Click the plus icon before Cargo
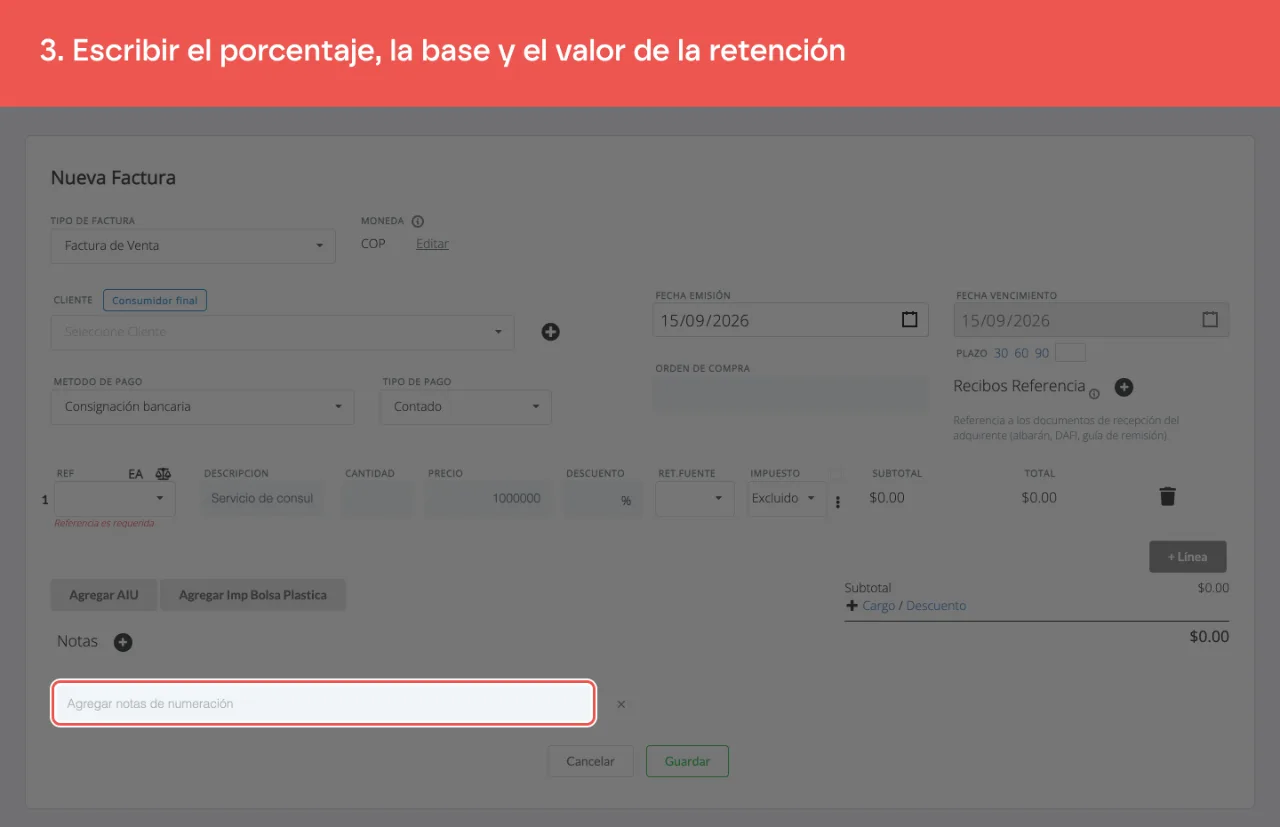1280x827 pixels. [x=852, y=606]
